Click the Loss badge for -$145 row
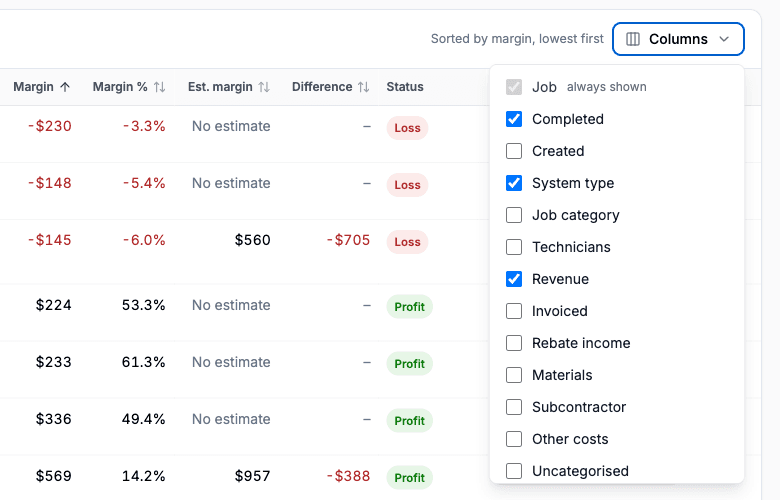 [407, 242]
